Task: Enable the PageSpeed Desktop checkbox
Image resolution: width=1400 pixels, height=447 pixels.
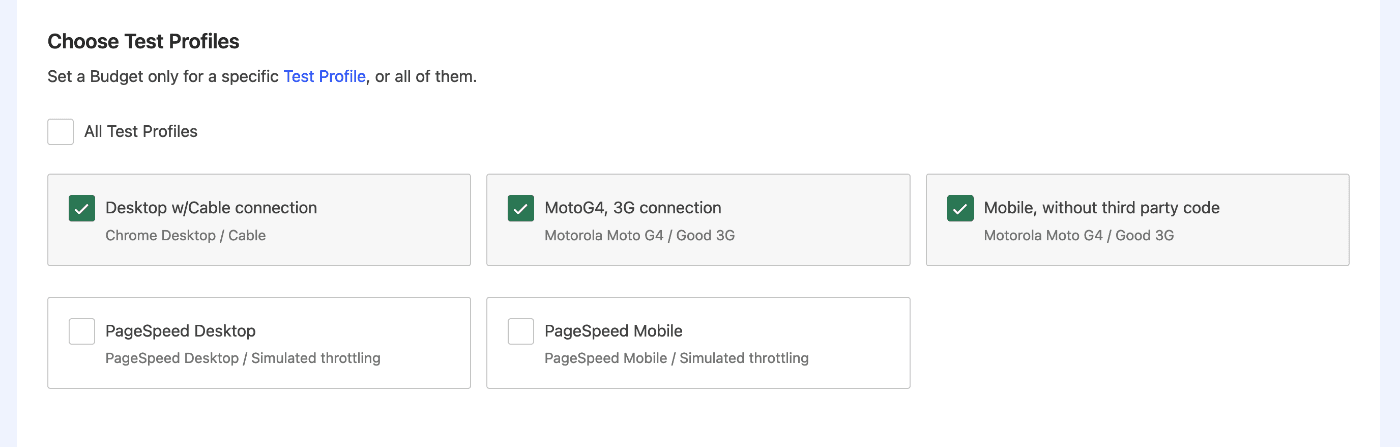Action: [x=82, y=331]
